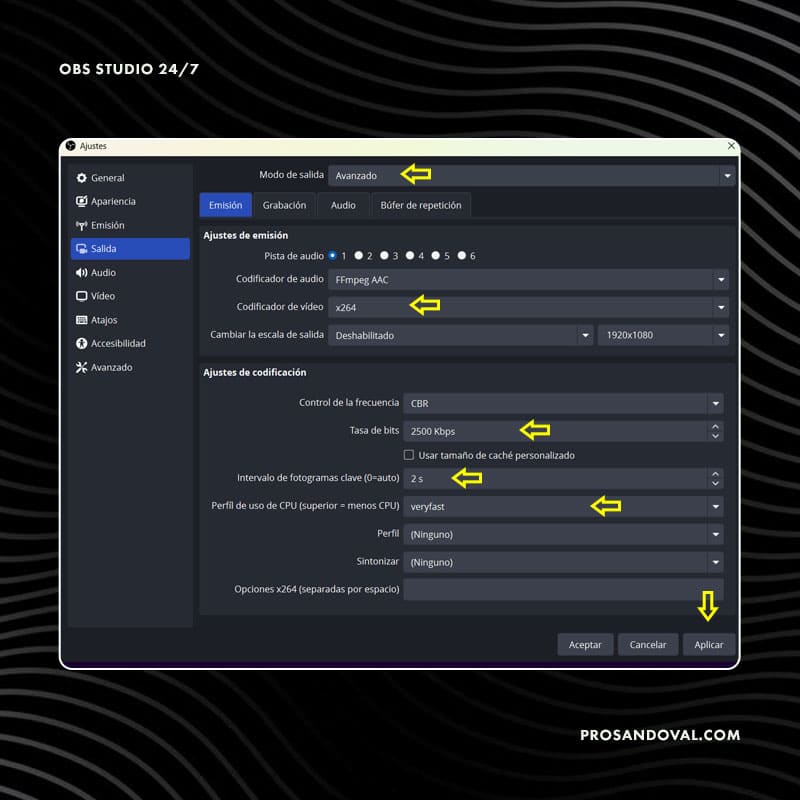Select audio track 3 radio button
800x800 pixels.
[x=384, y=256]
